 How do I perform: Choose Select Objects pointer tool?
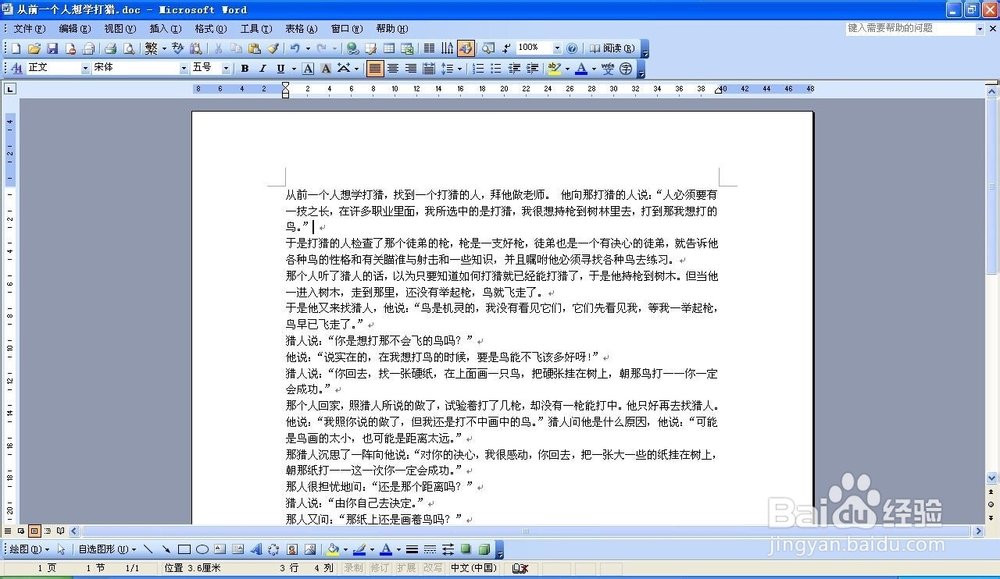pyautogui.click(x=61, y=549)
